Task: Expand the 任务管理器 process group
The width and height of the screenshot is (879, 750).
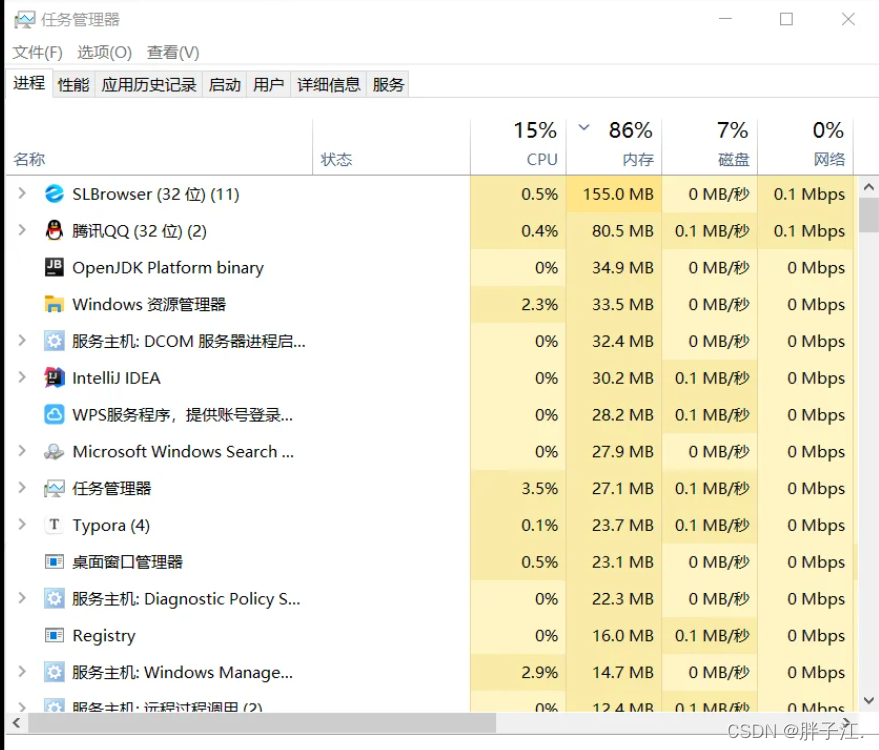Action: [22, 488]
